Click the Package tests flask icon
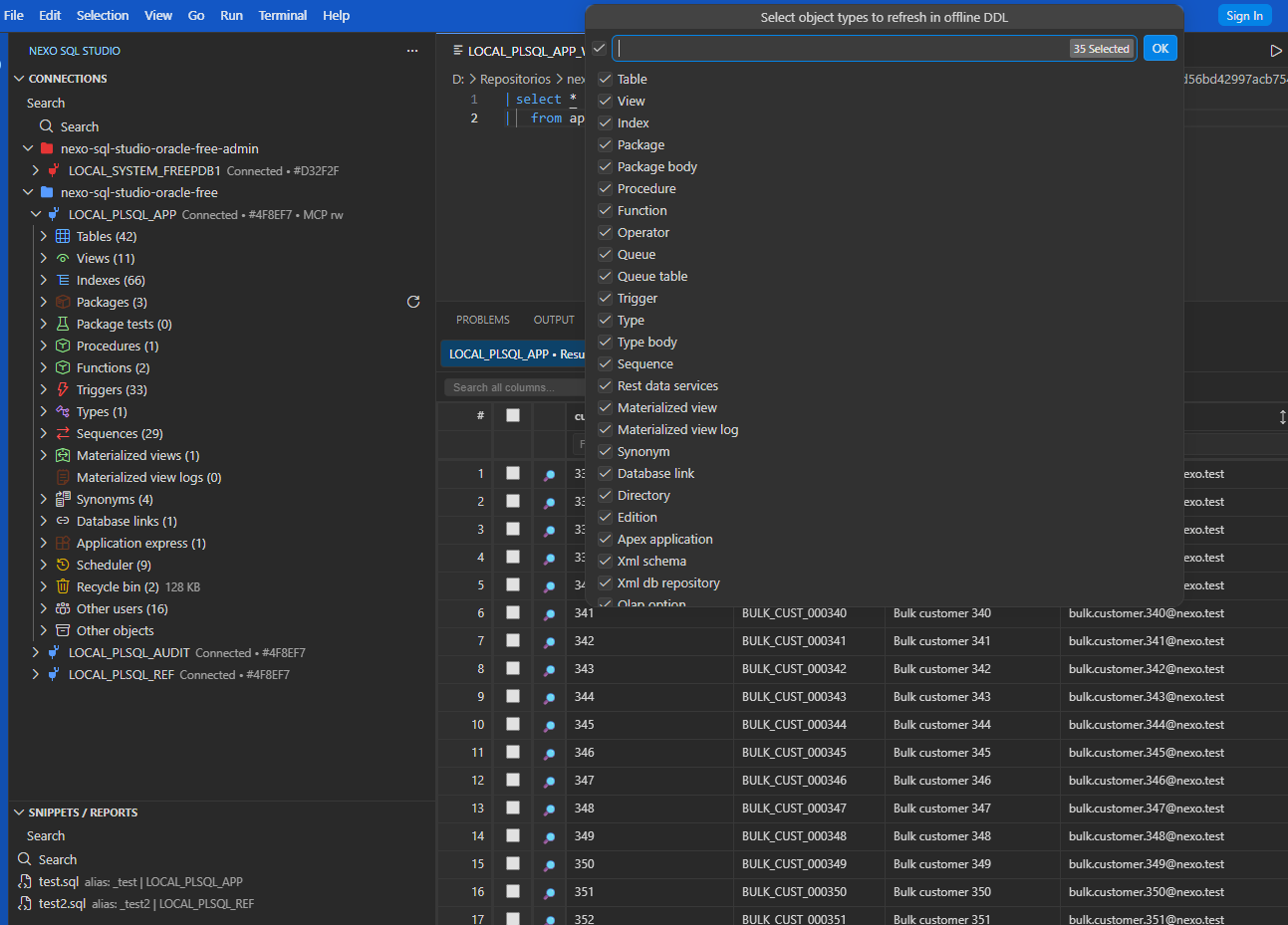The image size is (1288, 925). pyautogui.click(x=63, y=324)
